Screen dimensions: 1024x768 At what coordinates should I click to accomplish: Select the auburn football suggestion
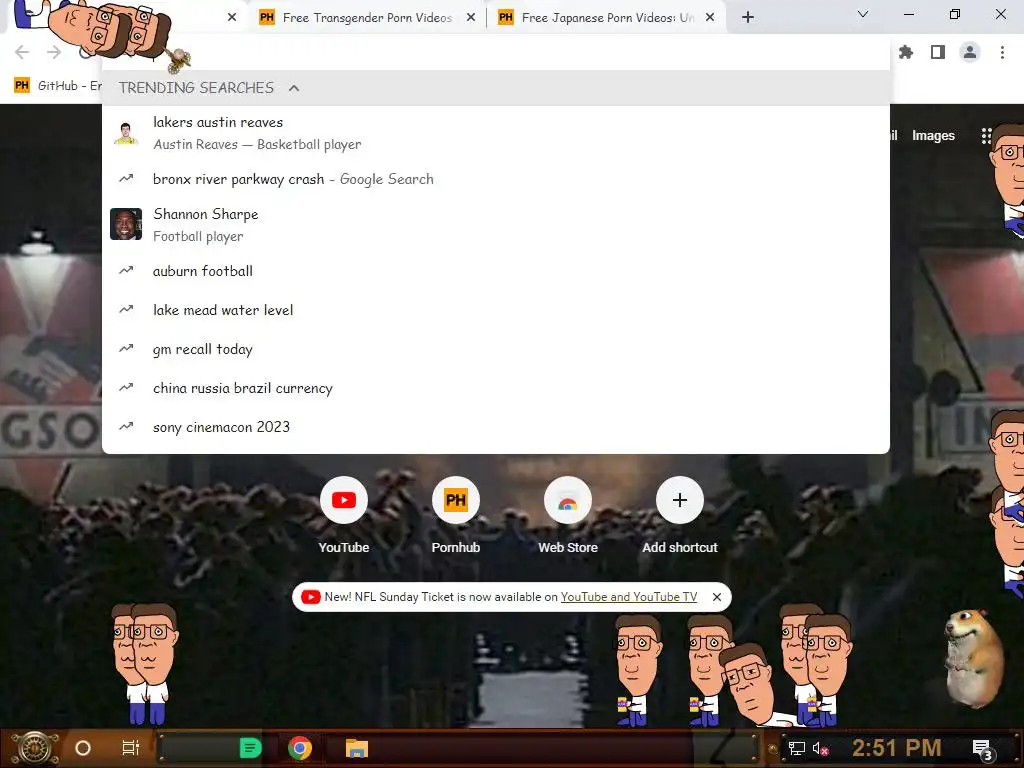pyautogui.click(x=496, y=271)
